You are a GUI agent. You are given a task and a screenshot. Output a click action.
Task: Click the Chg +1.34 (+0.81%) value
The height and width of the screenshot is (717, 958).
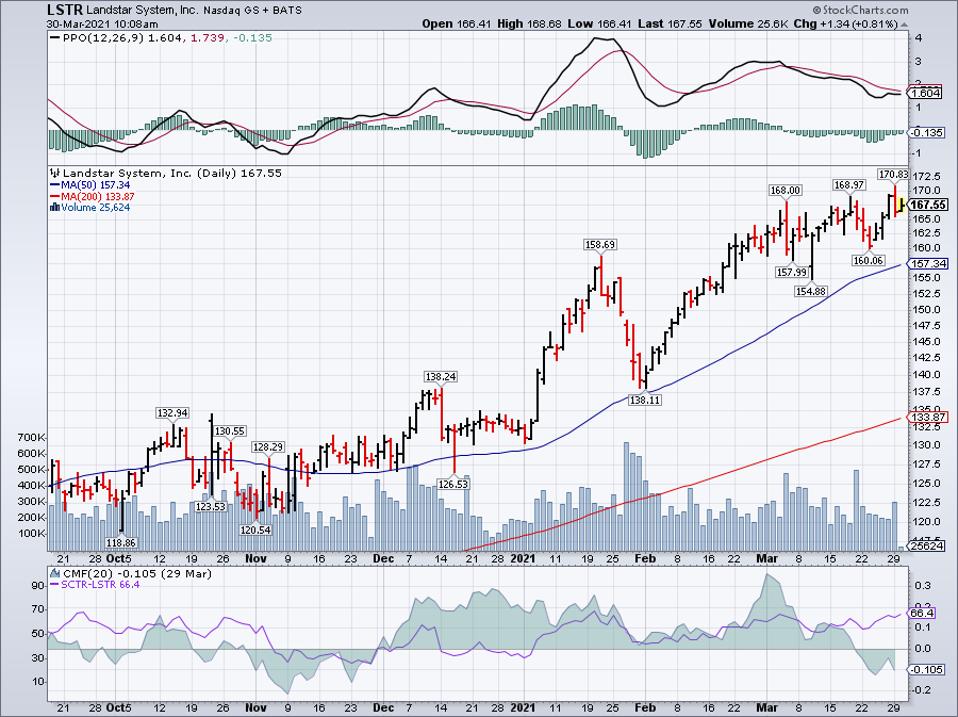point(846,24)
